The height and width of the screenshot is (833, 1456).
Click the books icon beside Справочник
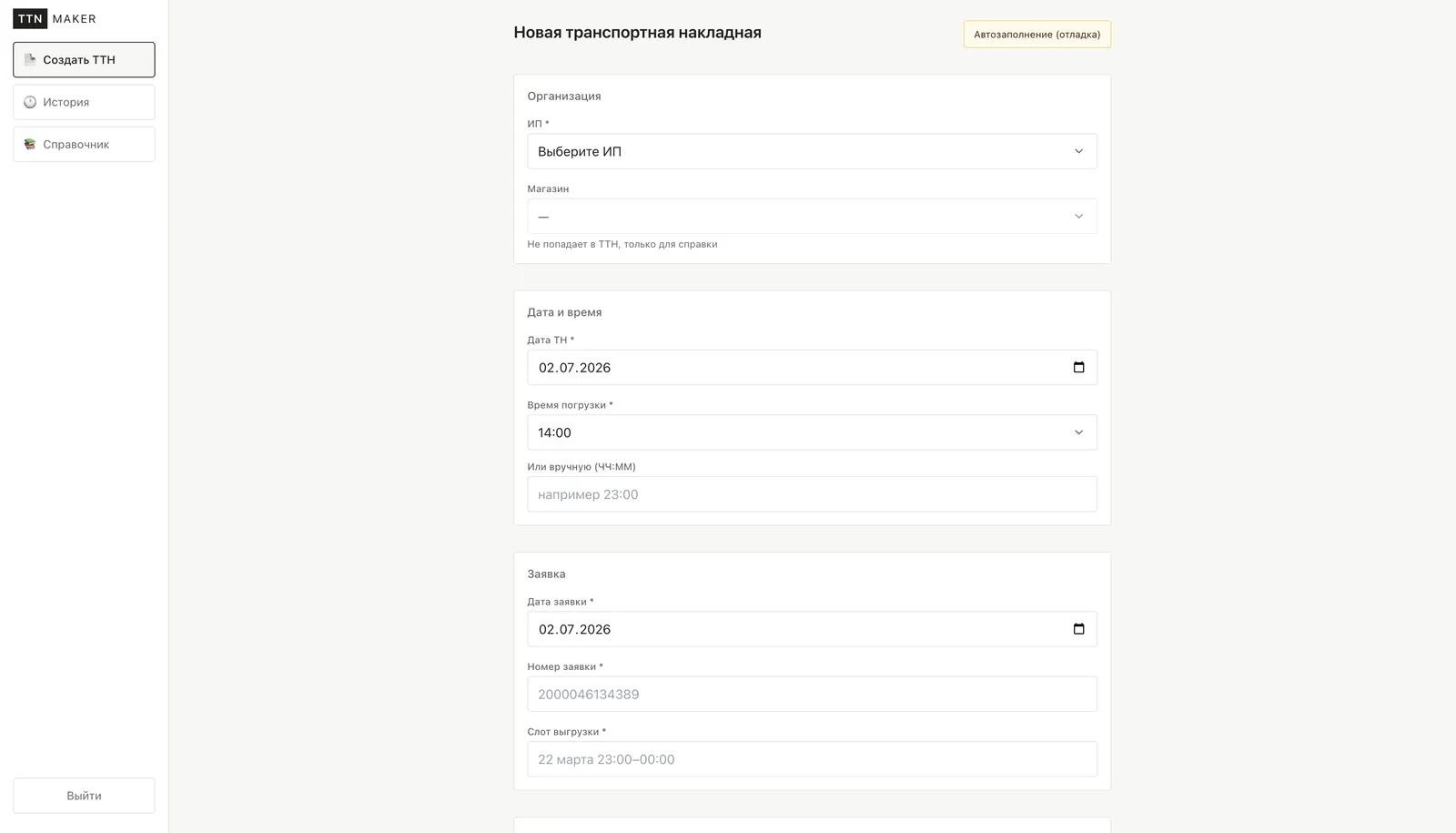click(x=30, y=144)
